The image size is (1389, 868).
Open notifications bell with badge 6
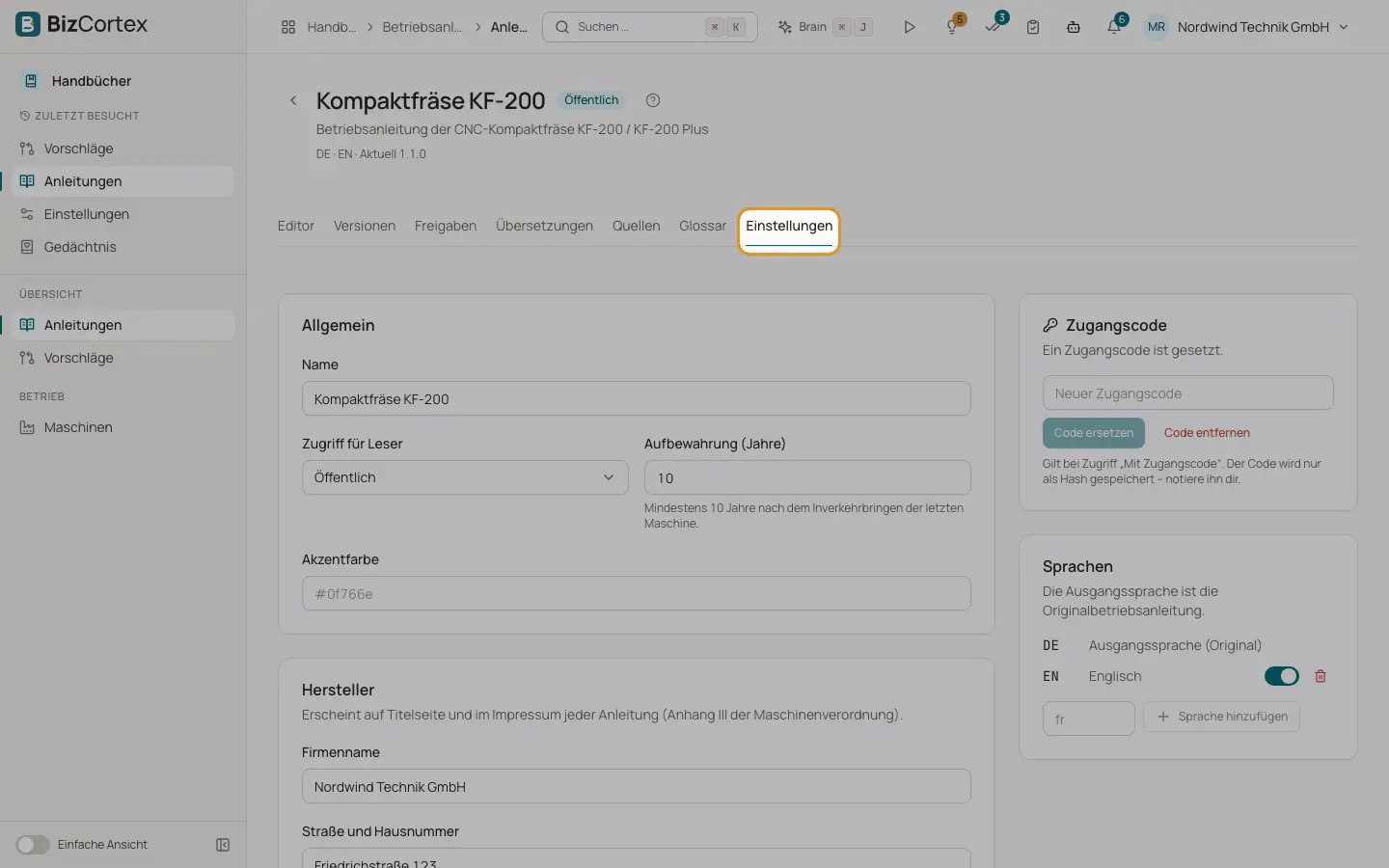pyautogui.click(x=1114, y=27)
